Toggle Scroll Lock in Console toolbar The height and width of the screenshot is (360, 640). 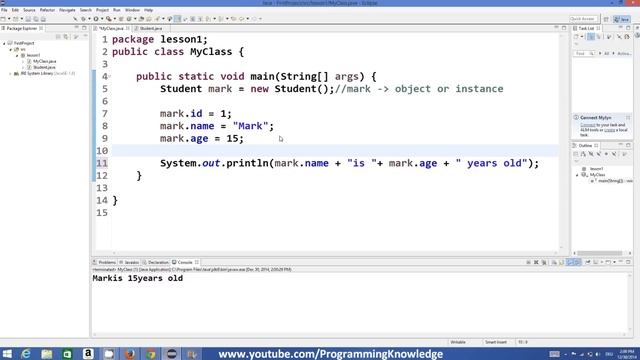point(561,262)
